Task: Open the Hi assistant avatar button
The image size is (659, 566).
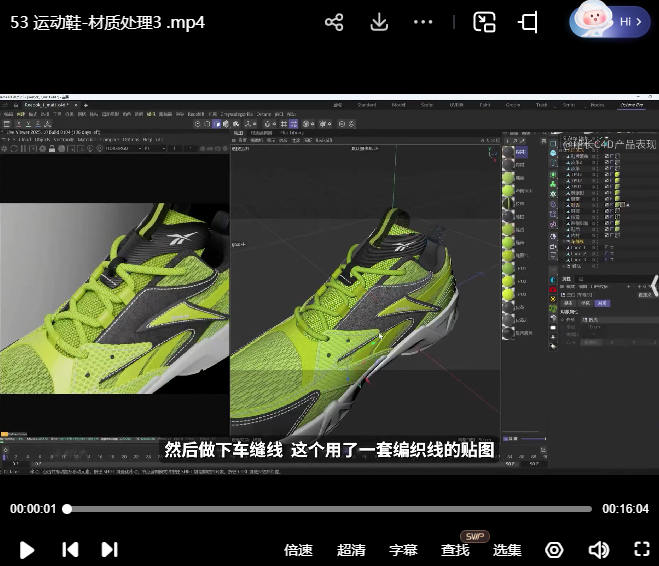Action: [610, 21]
